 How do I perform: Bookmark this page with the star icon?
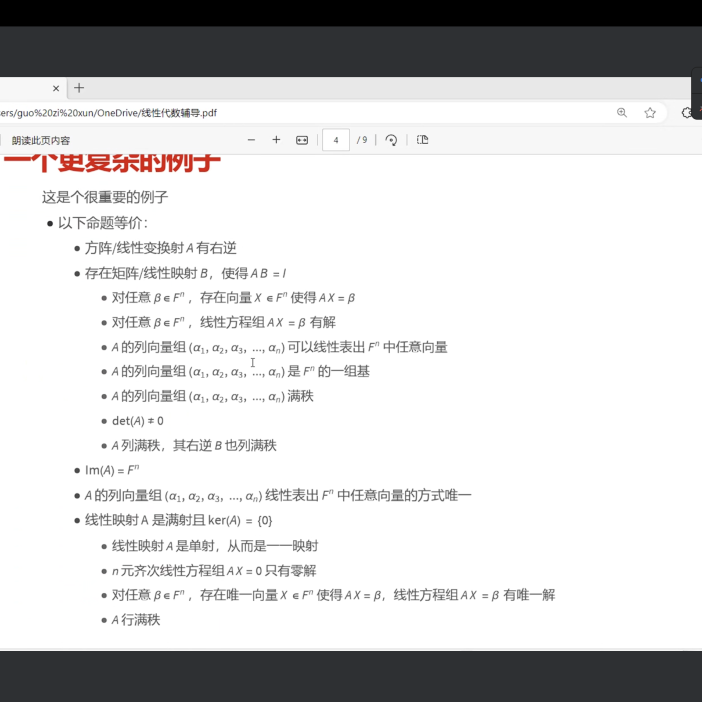(x=650, y=113)
